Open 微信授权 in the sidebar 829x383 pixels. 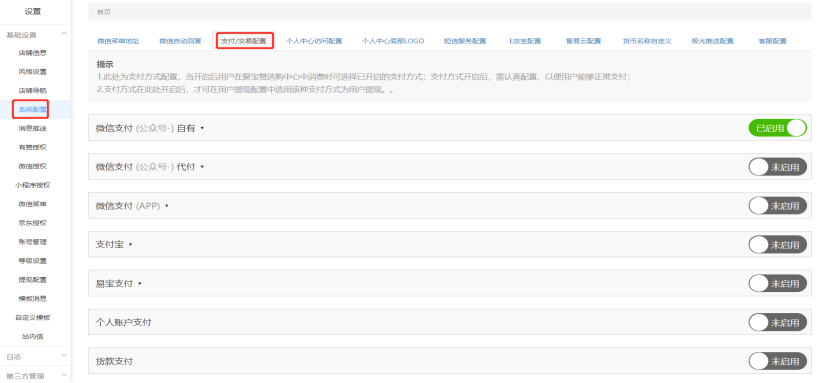click(x=33, y=166)
